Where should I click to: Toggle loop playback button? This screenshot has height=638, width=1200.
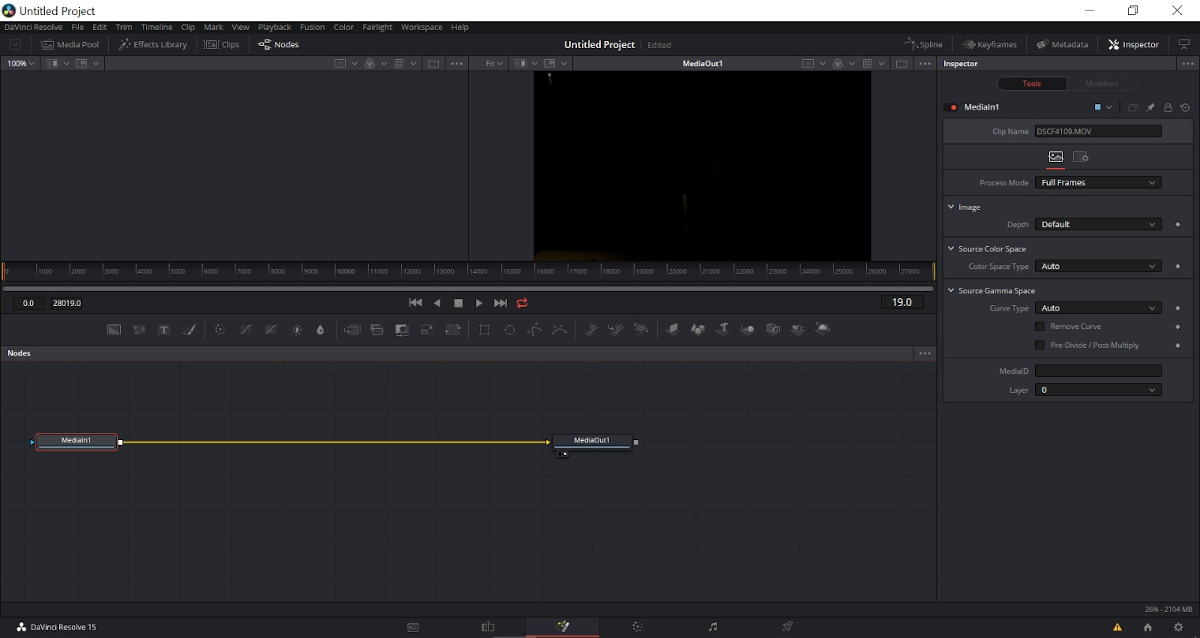click(522, 303)
